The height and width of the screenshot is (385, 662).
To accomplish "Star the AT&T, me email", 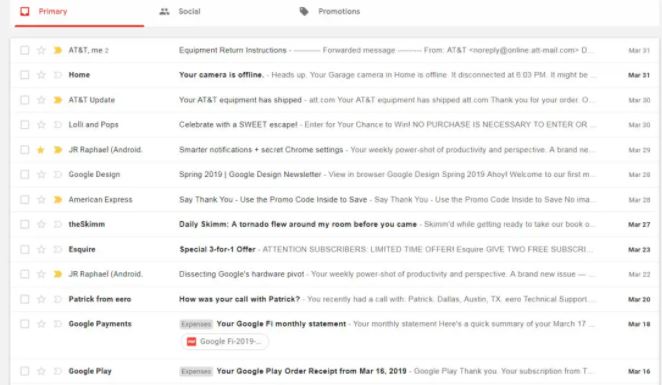I will click(41, 50).
